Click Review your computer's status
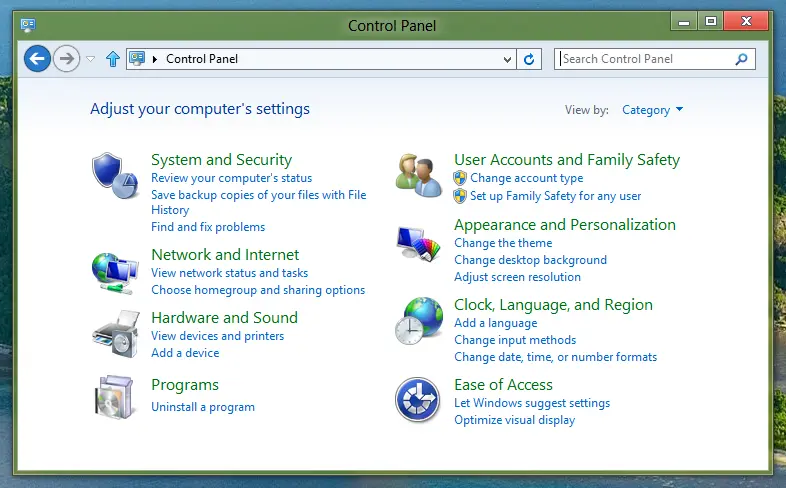This screenshot has width=786, height=488. pos(232,178)
